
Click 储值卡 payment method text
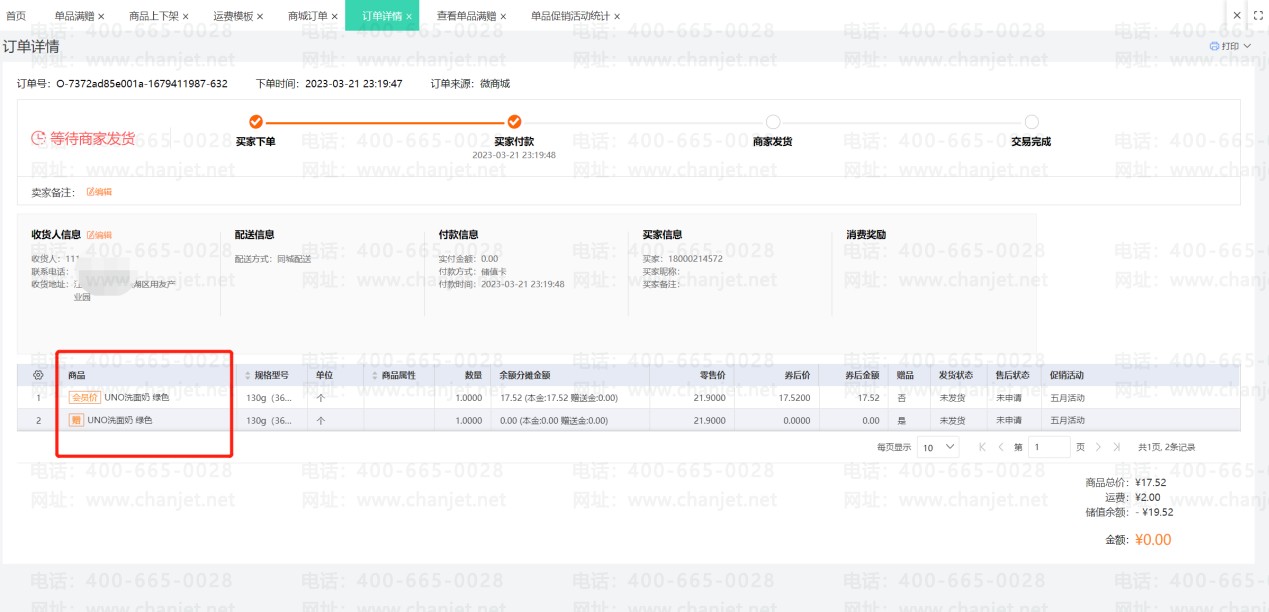tap(496, 271)
